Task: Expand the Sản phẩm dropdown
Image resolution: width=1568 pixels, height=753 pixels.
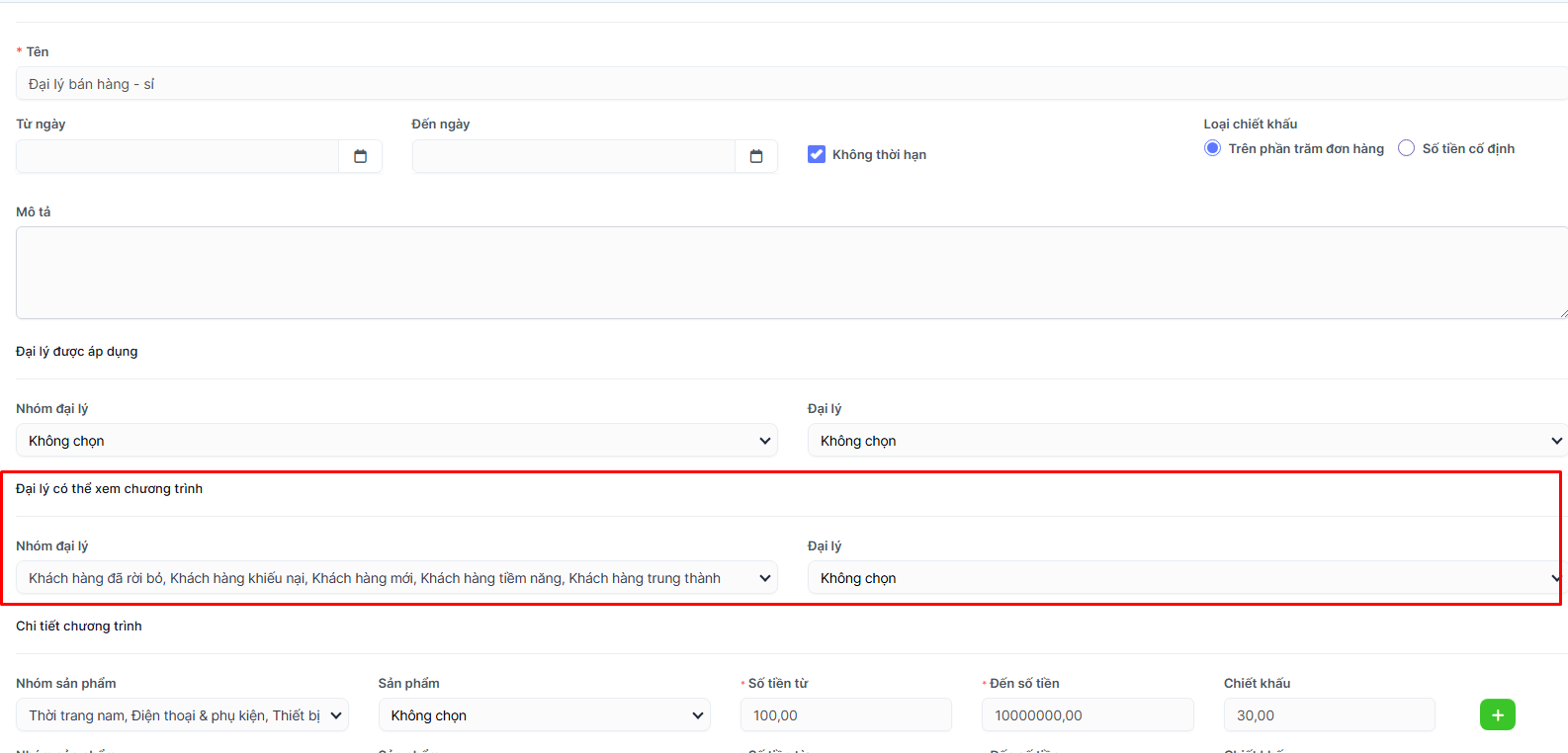Action: (x=544, y=715)
